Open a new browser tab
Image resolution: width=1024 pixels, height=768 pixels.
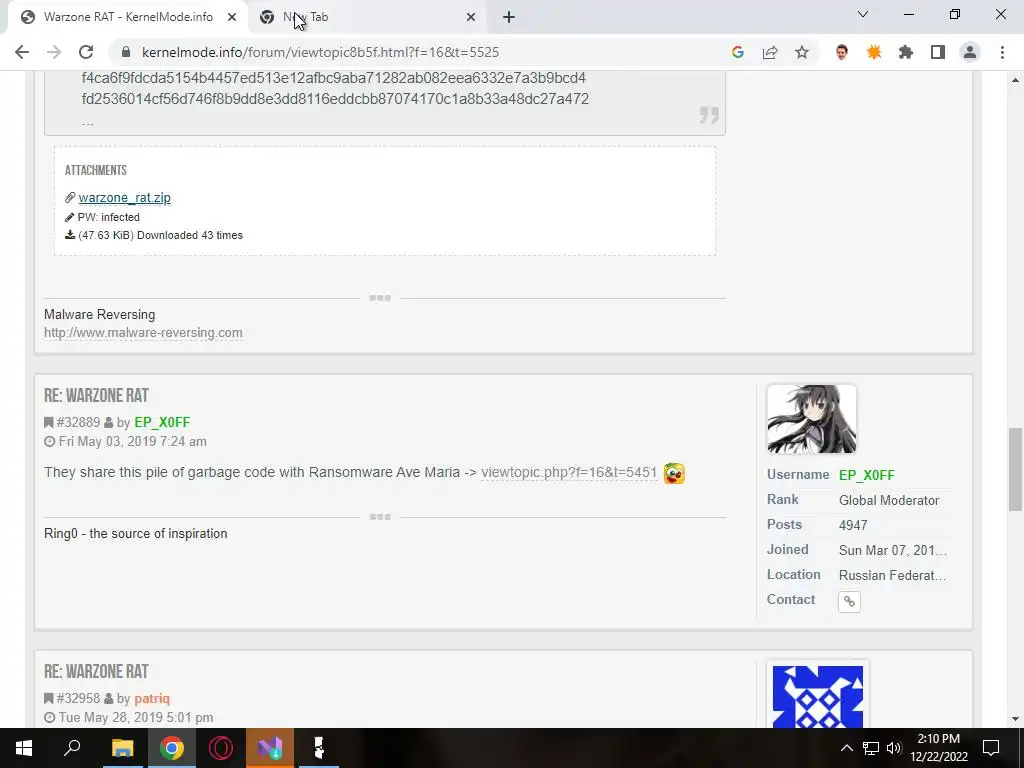point(509,18)
